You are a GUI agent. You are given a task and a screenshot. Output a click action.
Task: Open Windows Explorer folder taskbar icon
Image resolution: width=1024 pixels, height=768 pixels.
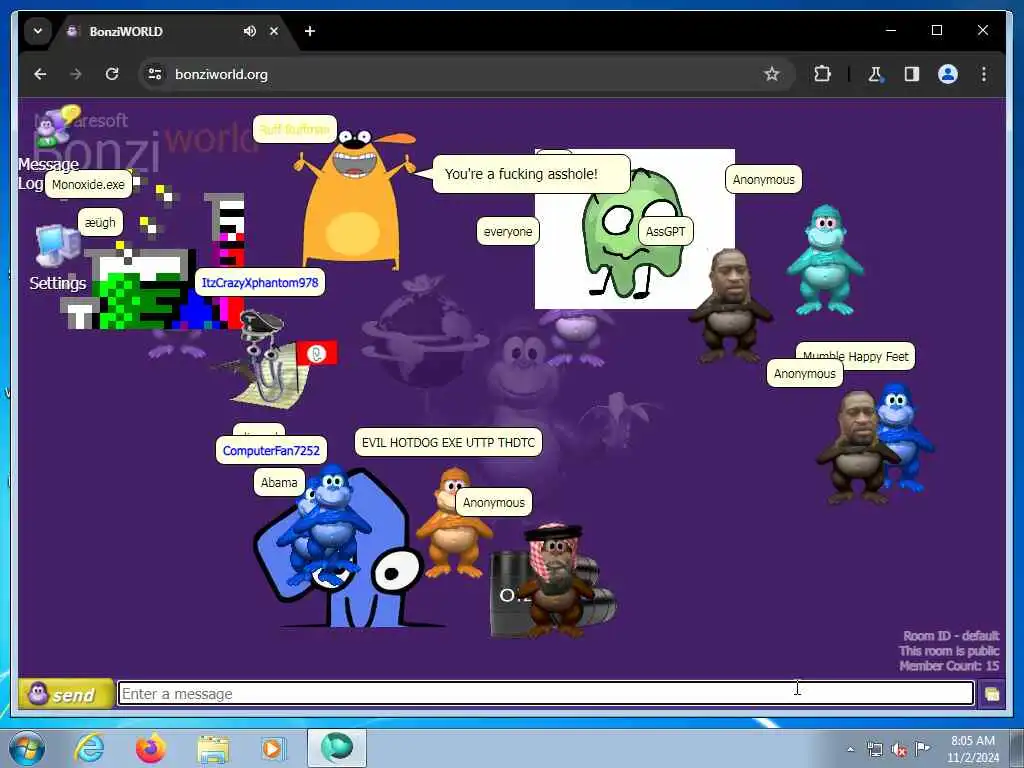[x=213, y=750]
